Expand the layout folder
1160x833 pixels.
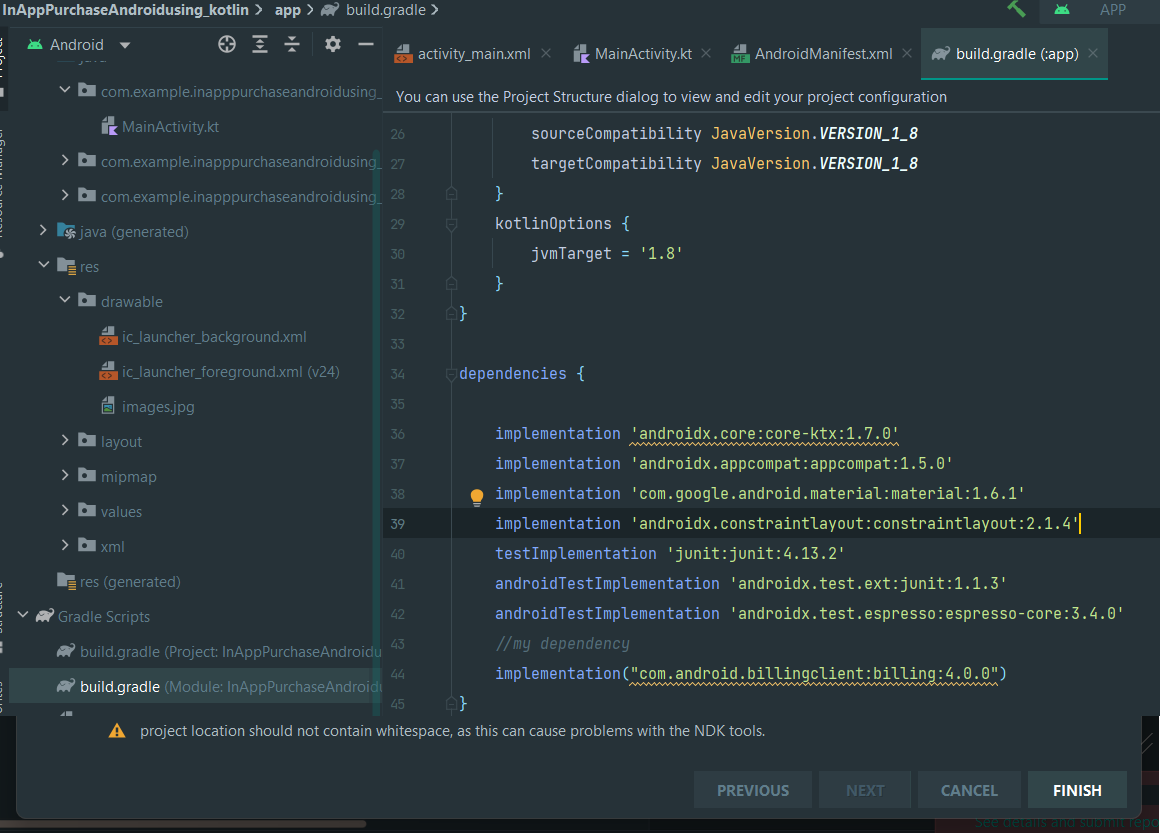click(x=65, y=441)
